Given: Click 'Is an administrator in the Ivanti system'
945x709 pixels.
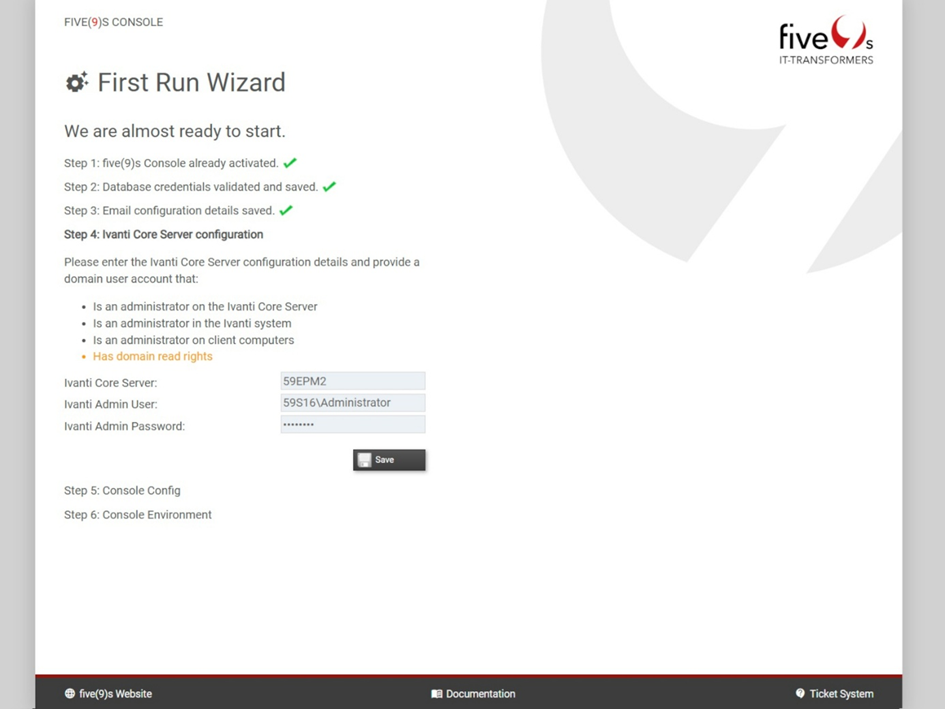Looking at the screenshot, I should [x=192, y=323].
